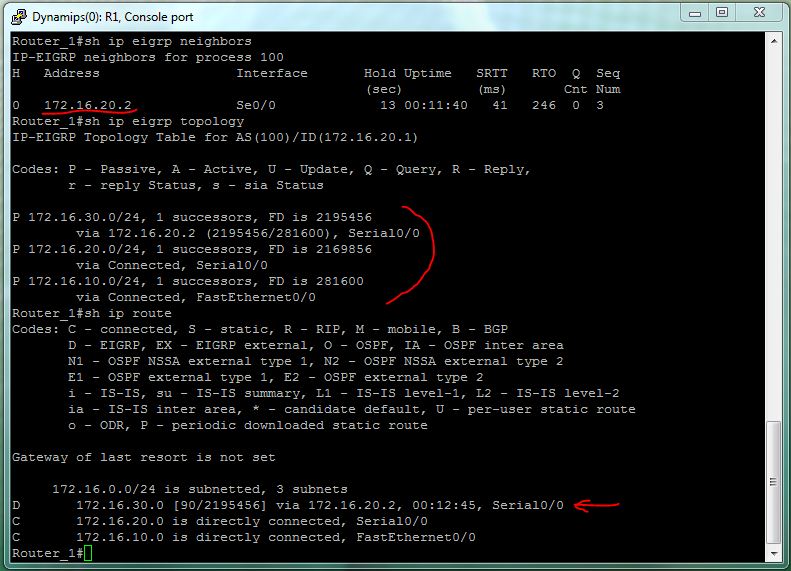The width and height of the screenshot is (791, 571).
Task: Click neighbor address 172.16.20.2 in neighbors table
Action: click(88, 105)
